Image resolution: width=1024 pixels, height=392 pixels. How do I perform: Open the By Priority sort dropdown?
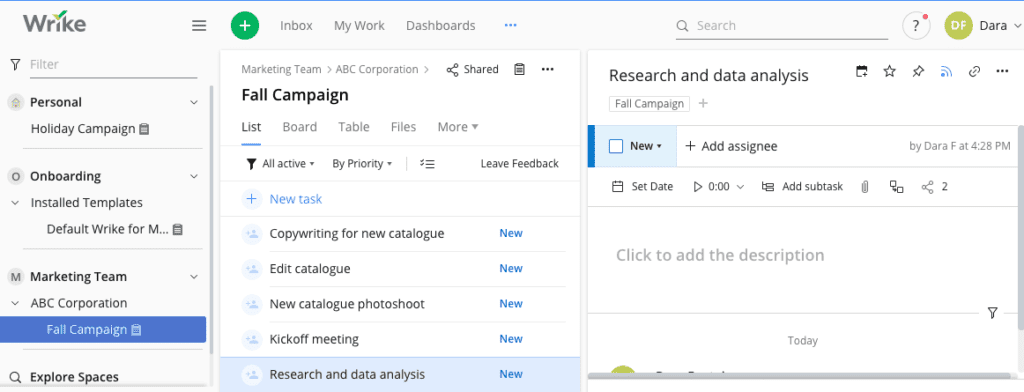[x=362, y=163]
